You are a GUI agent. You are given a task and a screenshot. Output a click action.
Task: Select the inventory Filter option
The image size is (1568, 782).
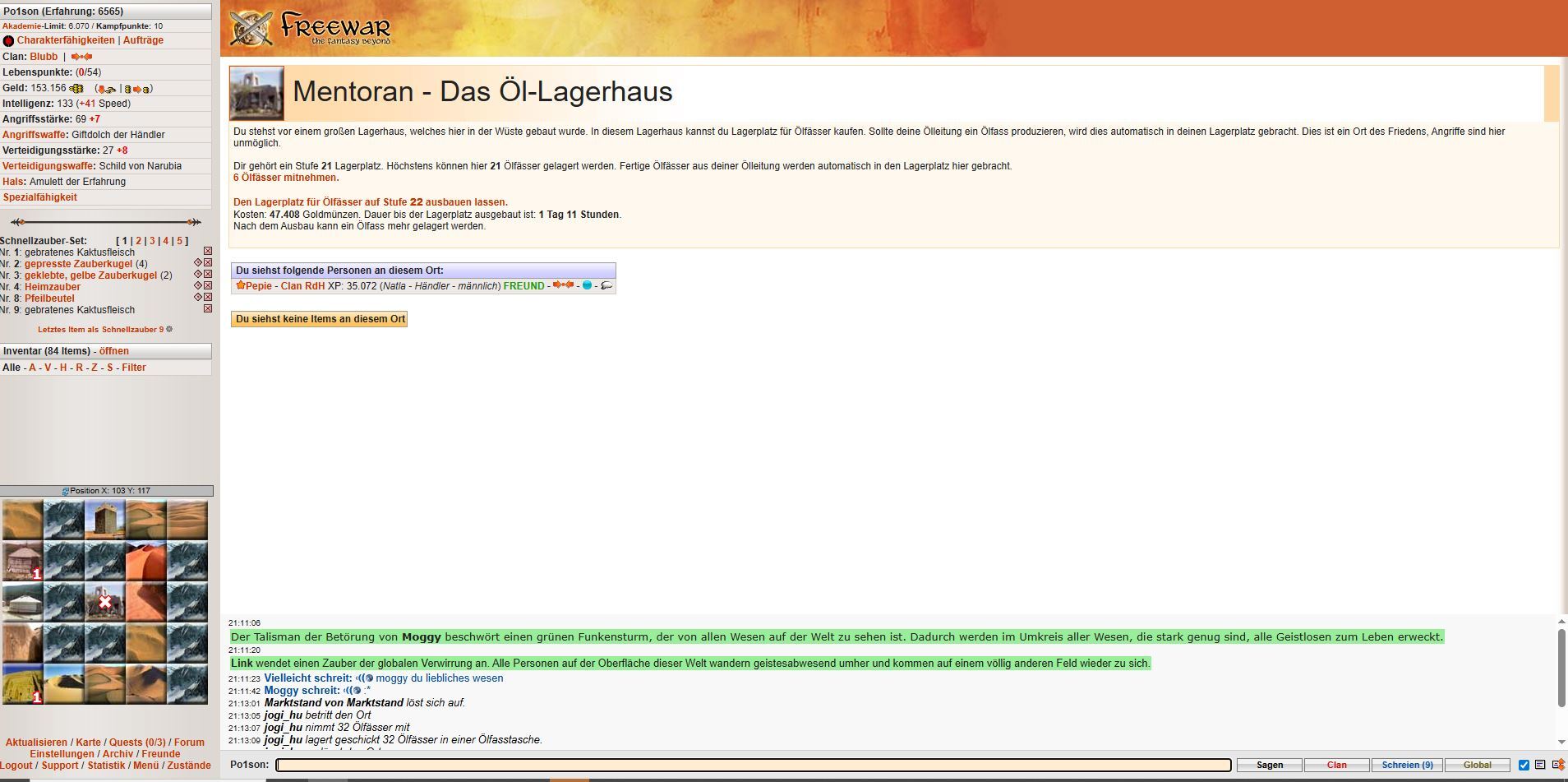click(x=134, y=368)
